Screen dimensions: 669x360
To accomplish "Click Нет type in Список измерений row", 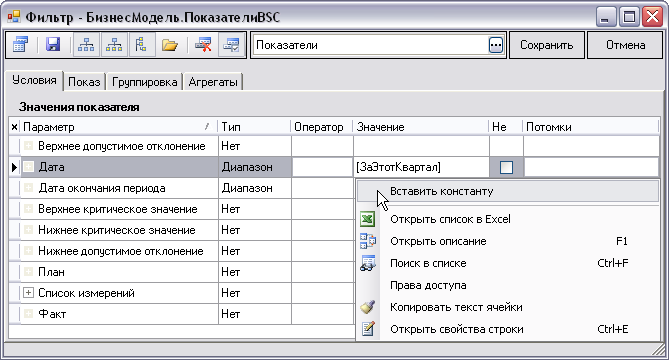I will coord(255,293).
